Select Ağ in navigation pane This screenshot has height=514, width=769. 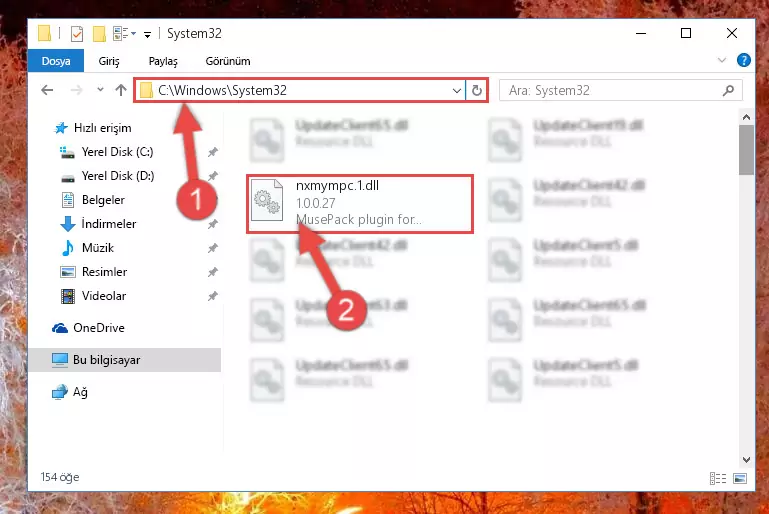(x=80, y=392)
